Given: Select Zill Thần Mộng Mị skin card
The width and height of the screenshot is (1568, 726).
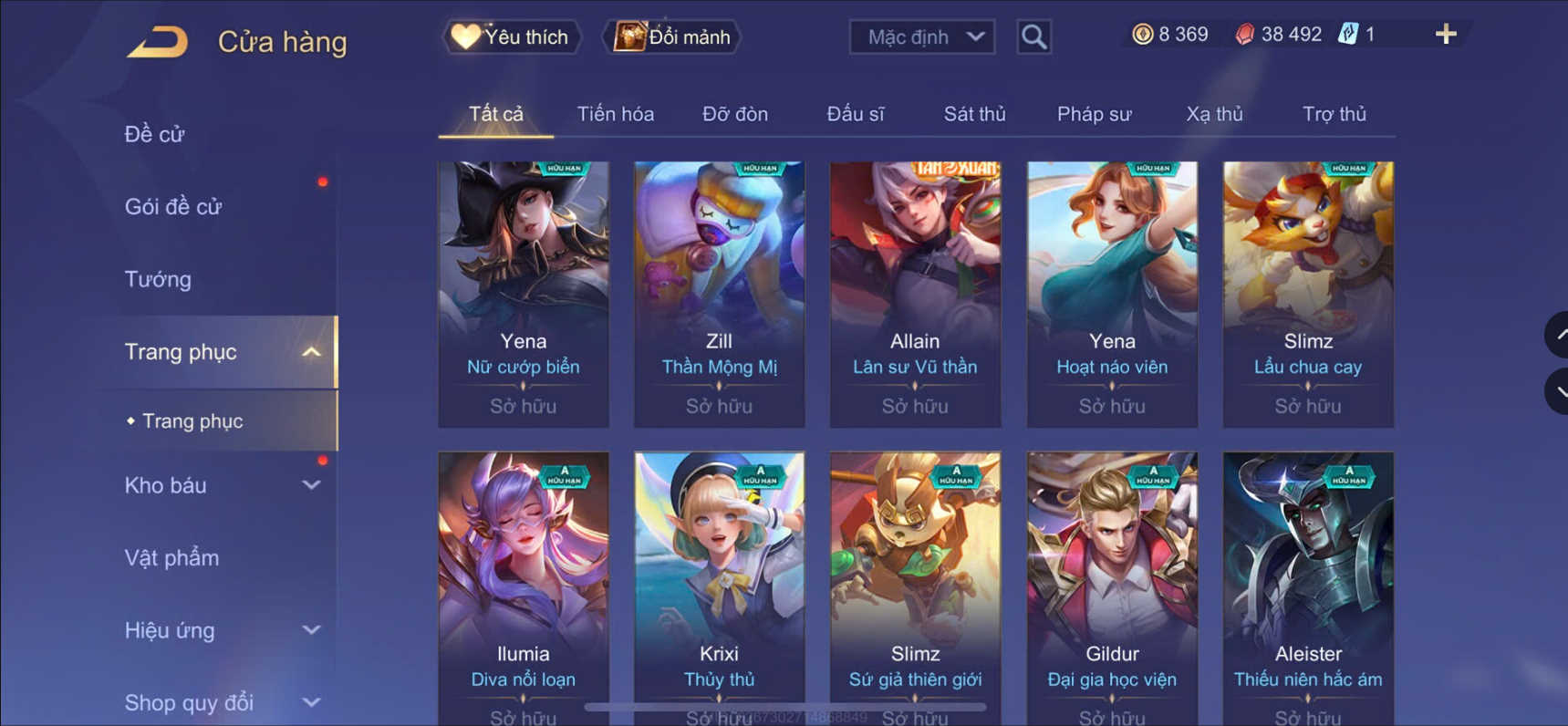Looking at the screenshot, I should click(719, 295).
